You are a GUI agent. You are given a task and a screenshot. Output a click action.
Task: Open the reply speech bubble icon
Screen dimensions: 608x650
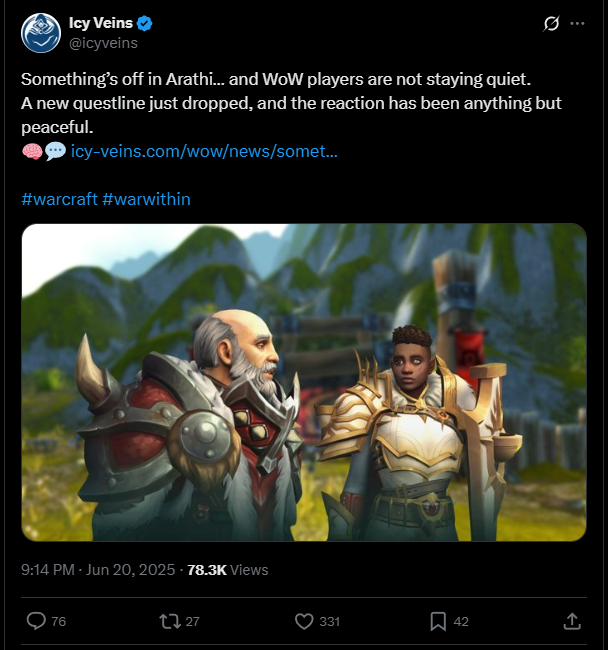point(36,621)
